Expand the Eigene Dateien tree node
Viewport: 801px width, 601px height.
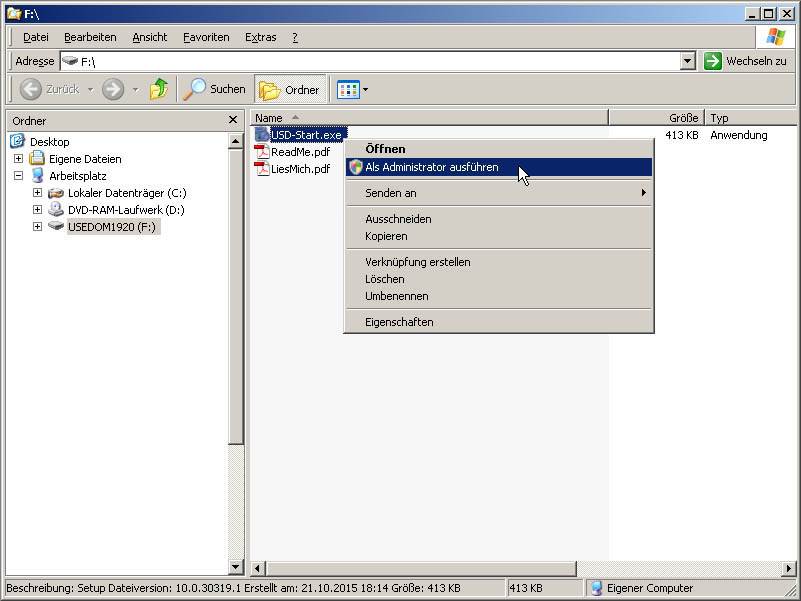(x=18, y=159)
